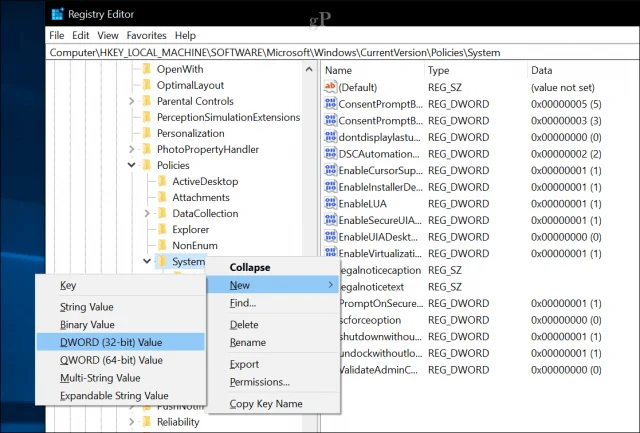Screen dimensions: 640x433
Task: Collapse the System key arrow
Action: (x=147, y=261)
